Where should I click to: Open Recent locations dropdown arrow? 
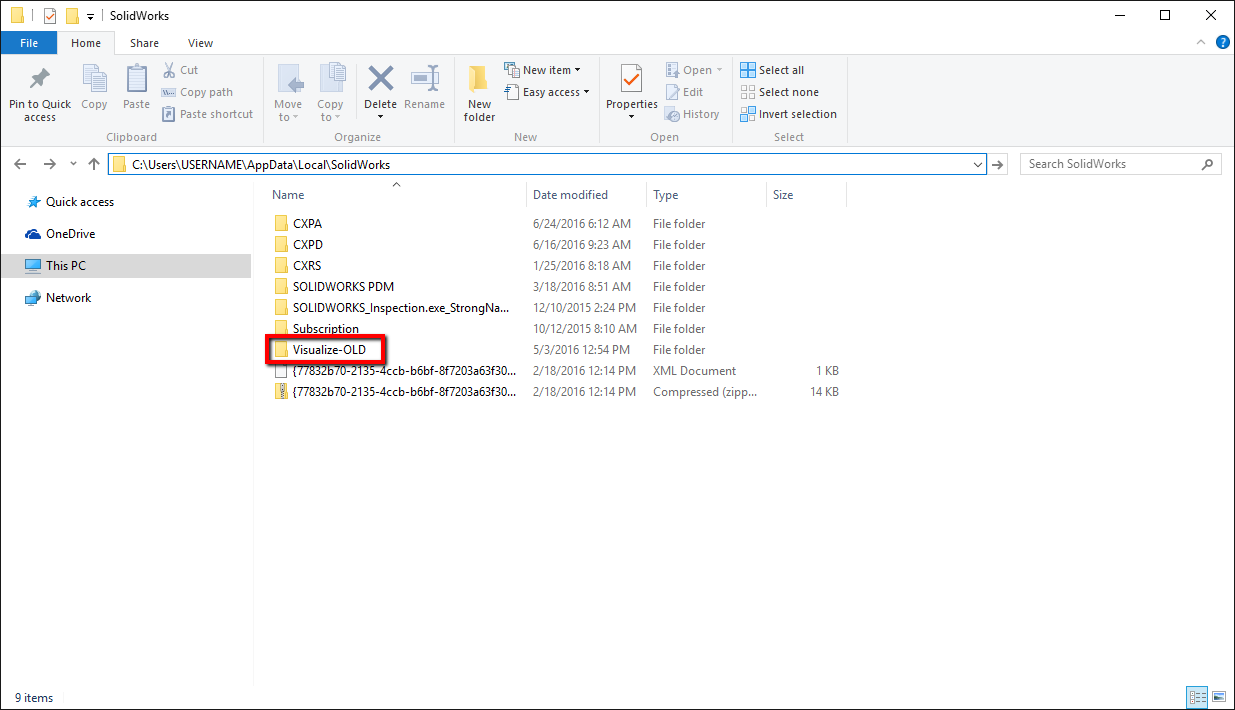click(x=73, y=164)
